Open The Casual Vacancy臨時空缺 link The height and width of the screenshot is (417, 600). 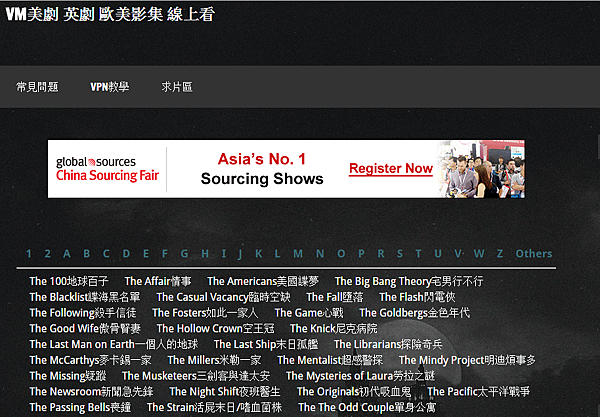(x=223, y=297)
